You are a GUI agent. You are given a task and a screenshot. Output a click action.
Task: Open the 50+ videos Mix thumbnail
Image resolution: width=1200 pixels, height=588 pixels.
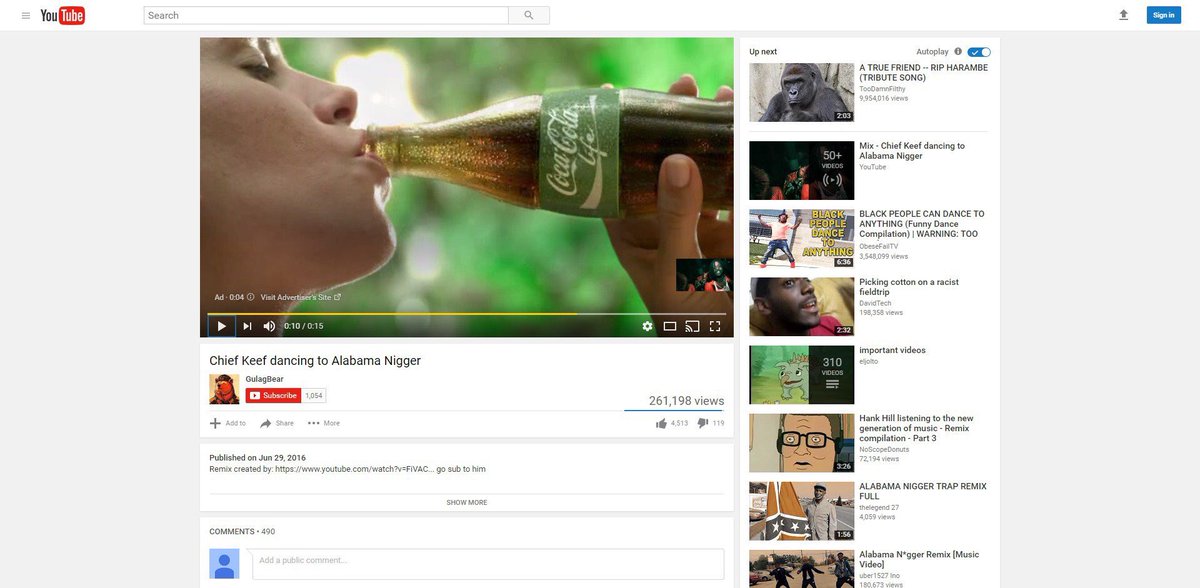coord(802,171)
